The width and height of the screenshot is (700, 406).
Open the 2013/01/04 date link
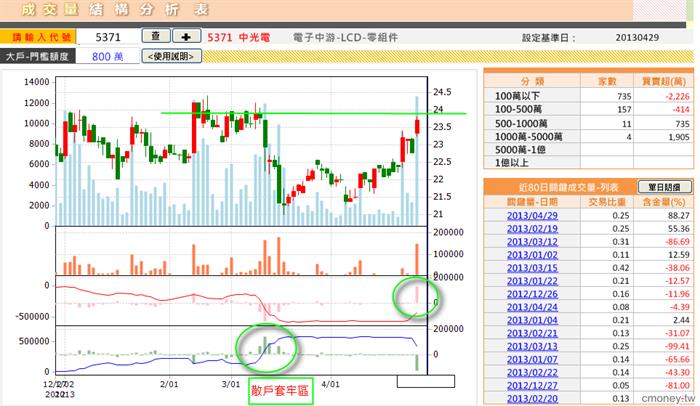click(532, 320)
